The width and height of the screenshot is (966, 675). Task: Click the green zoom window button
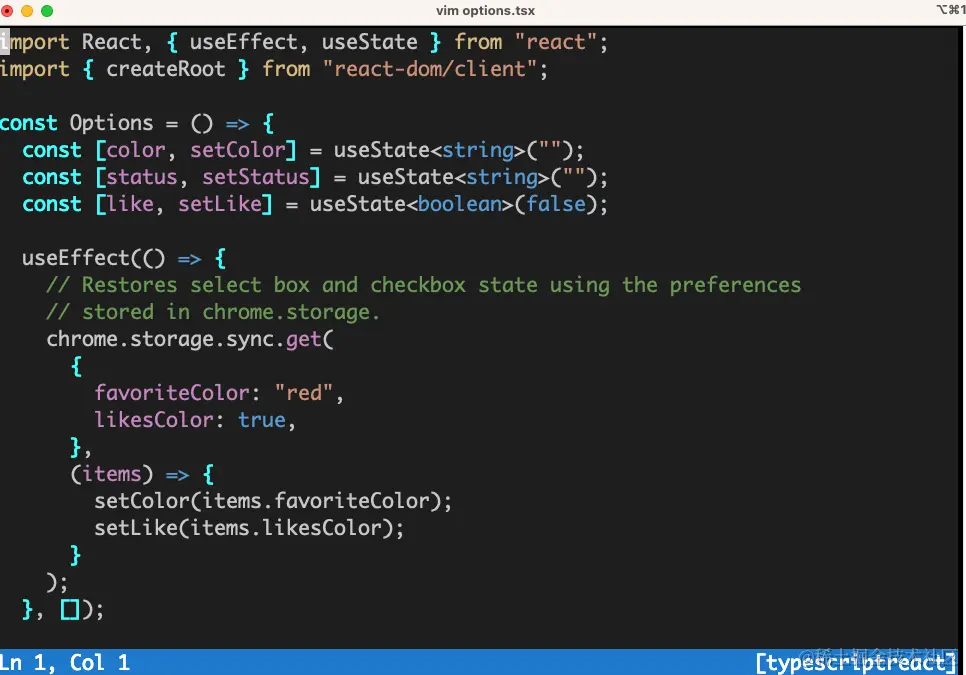(47, 10)
